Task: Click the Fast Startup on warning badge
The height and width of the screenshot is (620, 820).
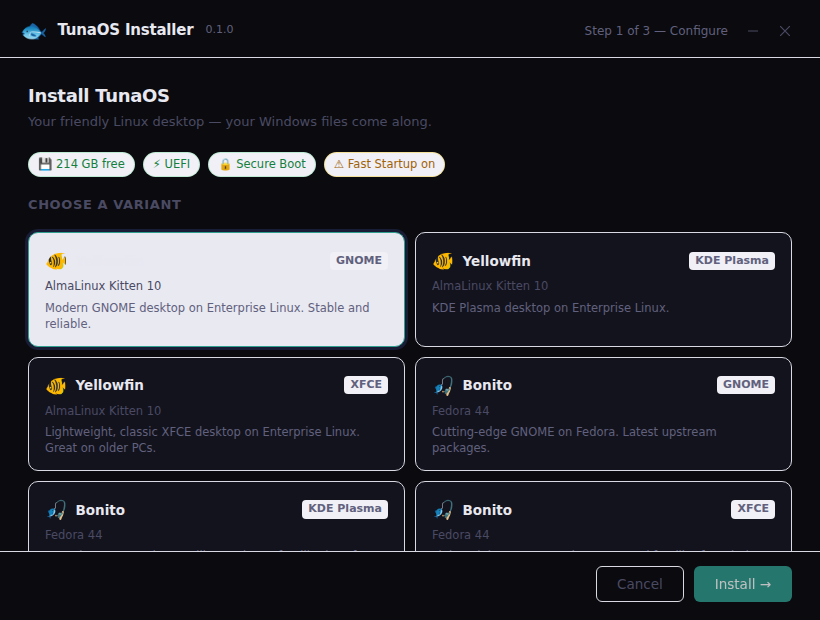Action: tap(384, 164)
